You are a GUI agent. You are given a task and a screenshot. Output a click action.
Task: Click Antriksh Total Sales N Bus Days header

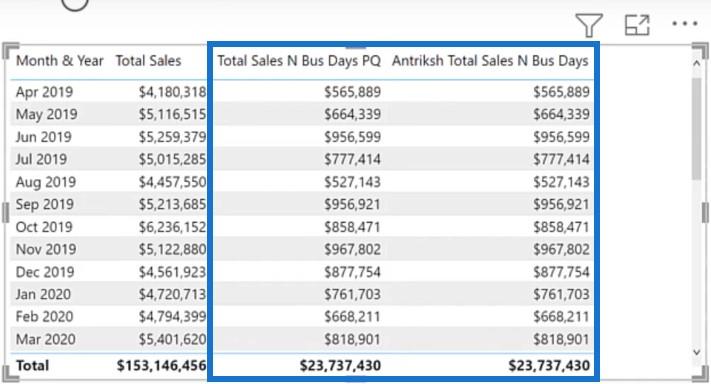tap(490, 61)
